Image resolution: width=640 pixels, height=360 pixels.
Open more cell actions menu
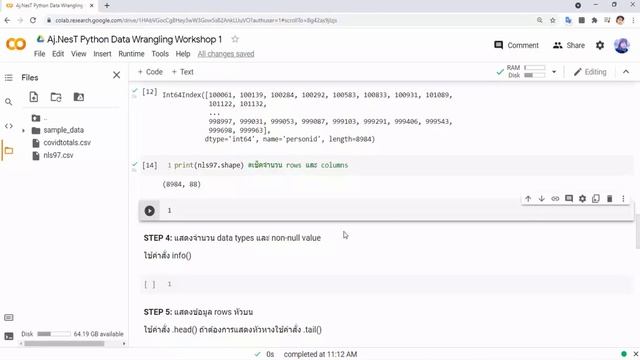click(623, 199)
